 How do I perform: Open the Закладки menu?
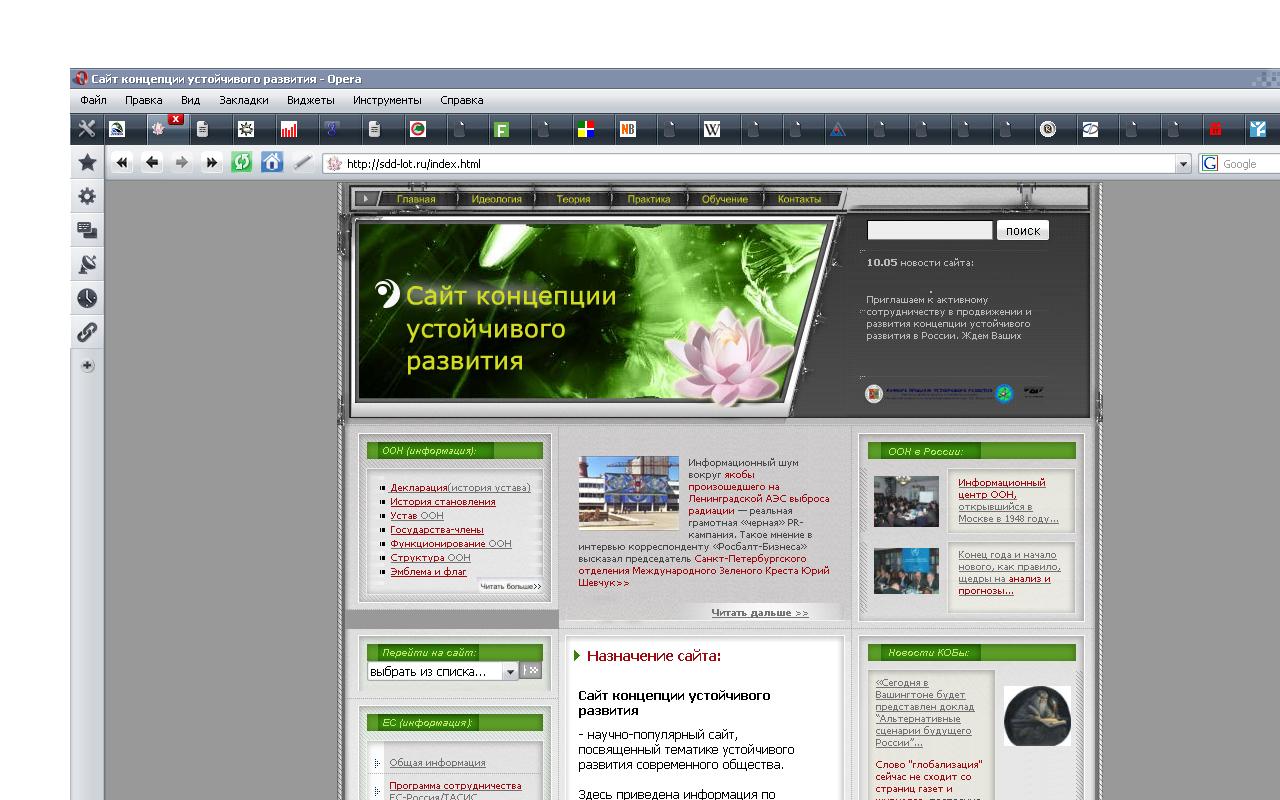(x=243, y=100)
